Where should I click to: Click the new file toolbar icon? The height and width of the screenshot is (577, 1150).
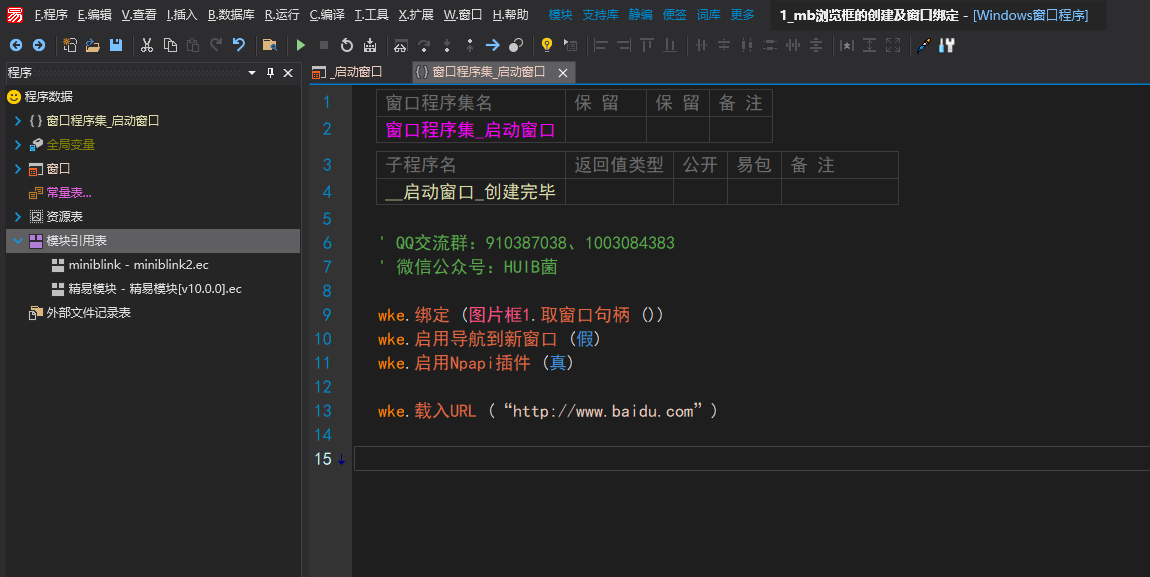coord(70,45)
